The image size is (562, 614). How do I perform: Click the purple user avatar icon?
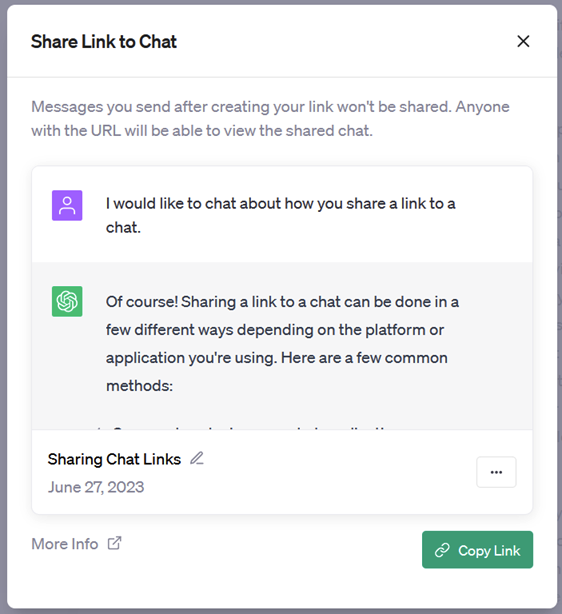[x=67, y=205]
